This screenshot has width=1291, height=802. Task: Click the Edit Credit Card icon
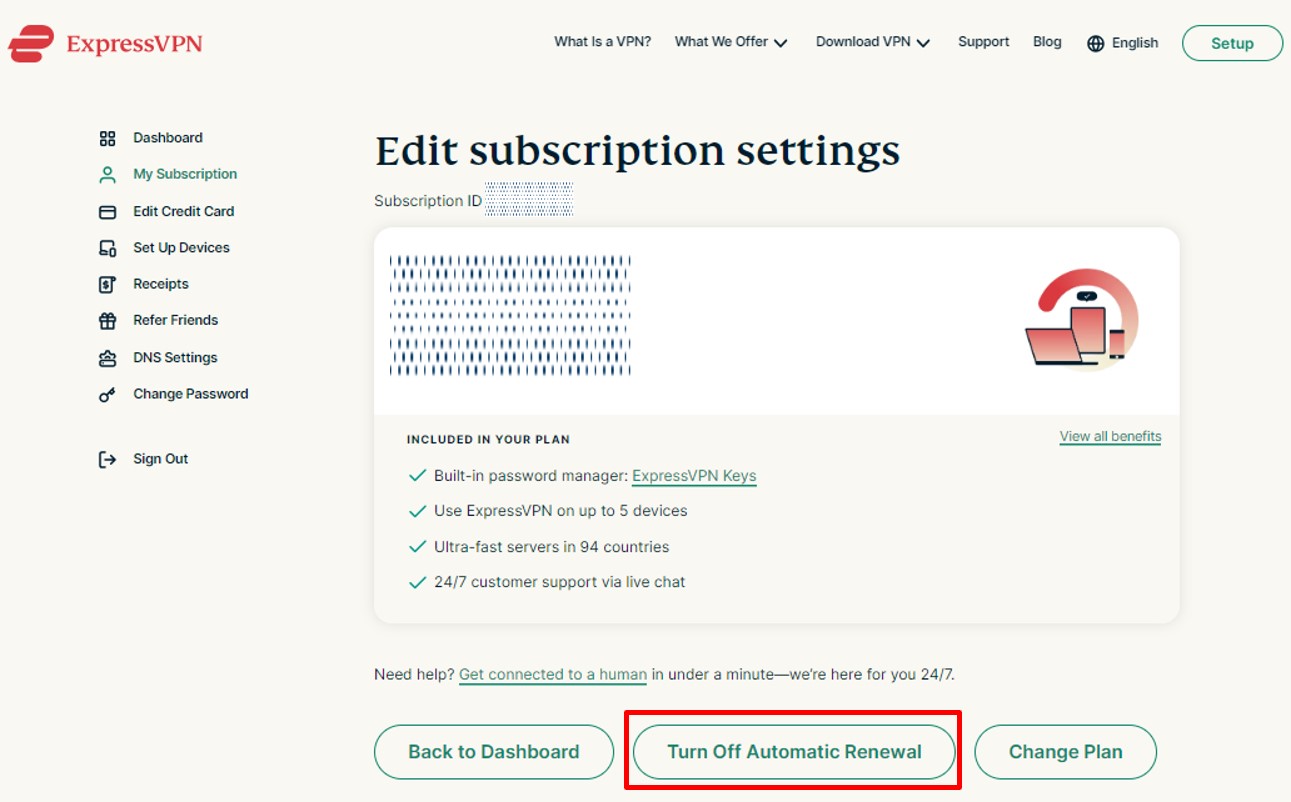[107, 212]
